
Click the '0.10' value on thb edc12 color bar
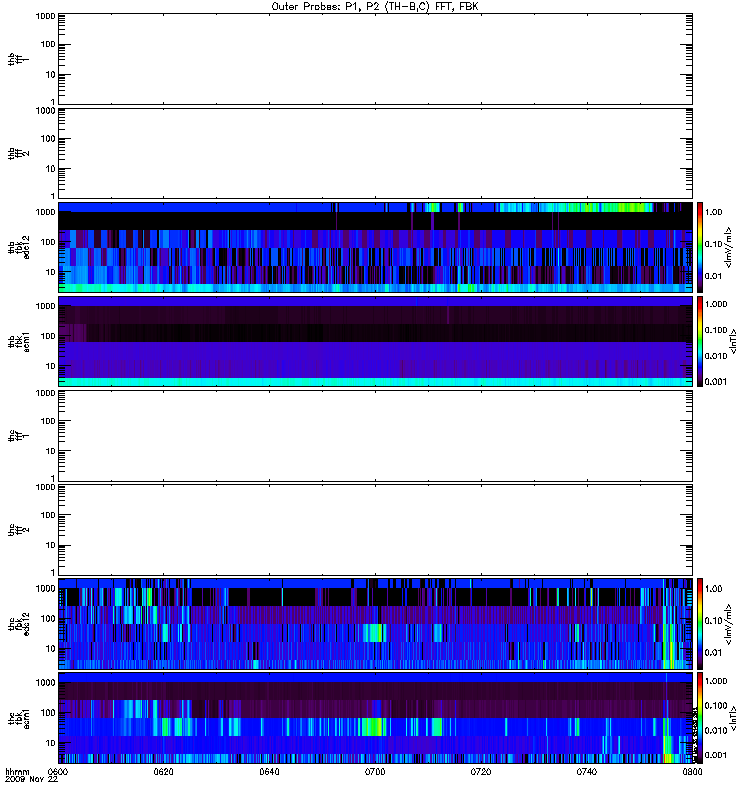pyautogui.click(x=713, y=244)
